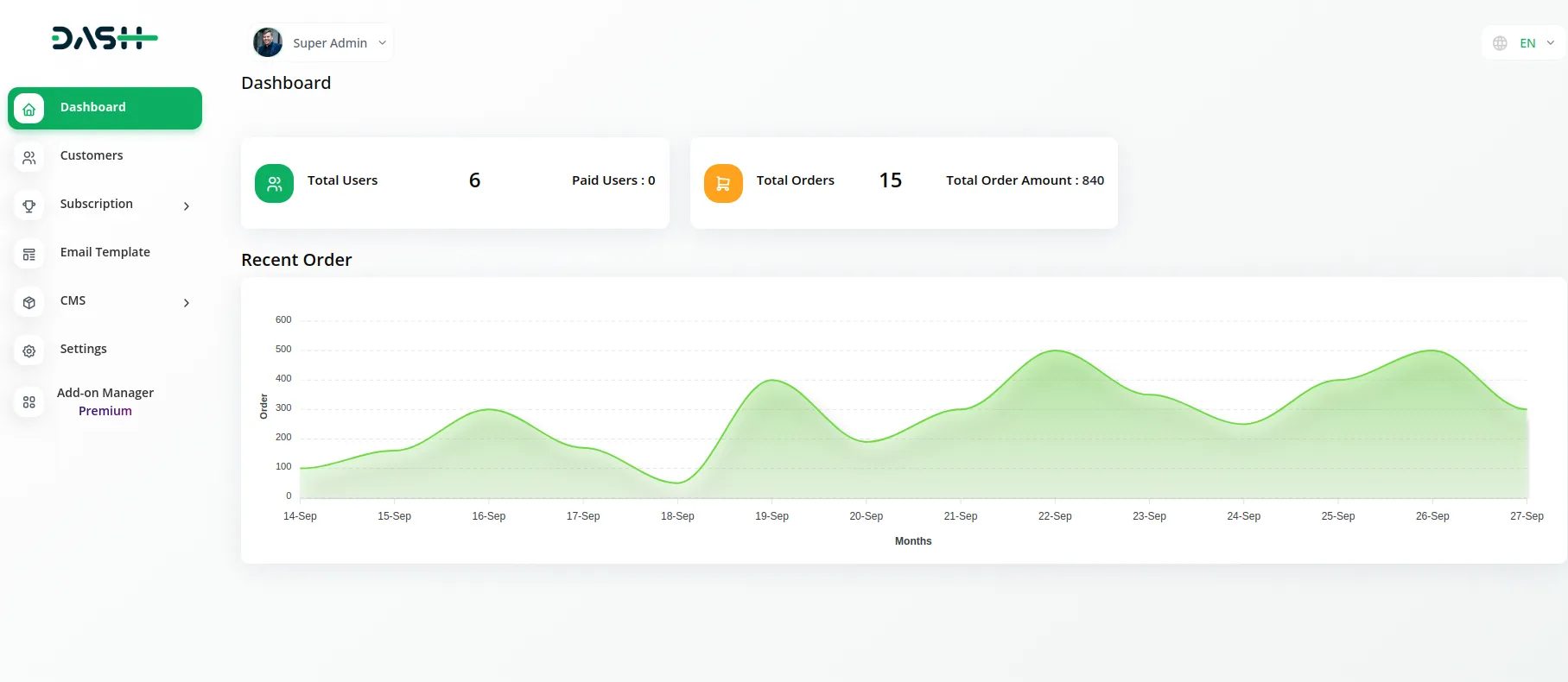This screenshot has height=682, width=1568.
Task: Click the Customers people icon
Action: [x=29, y=157]
